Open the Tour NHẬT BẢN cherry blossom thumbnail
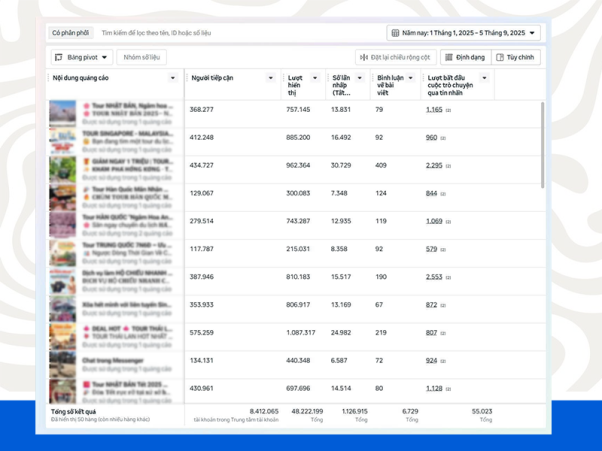602x451 pixels. pos(63,114)
